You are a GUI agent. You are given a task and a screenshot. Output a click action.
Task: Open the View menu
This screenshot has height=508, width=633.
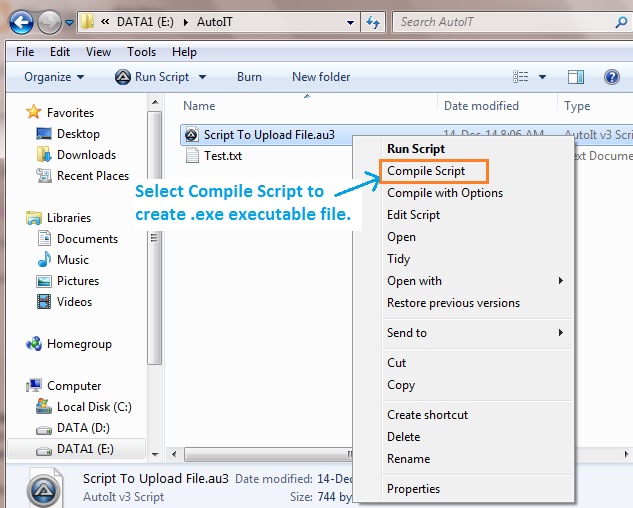point(98,52)
